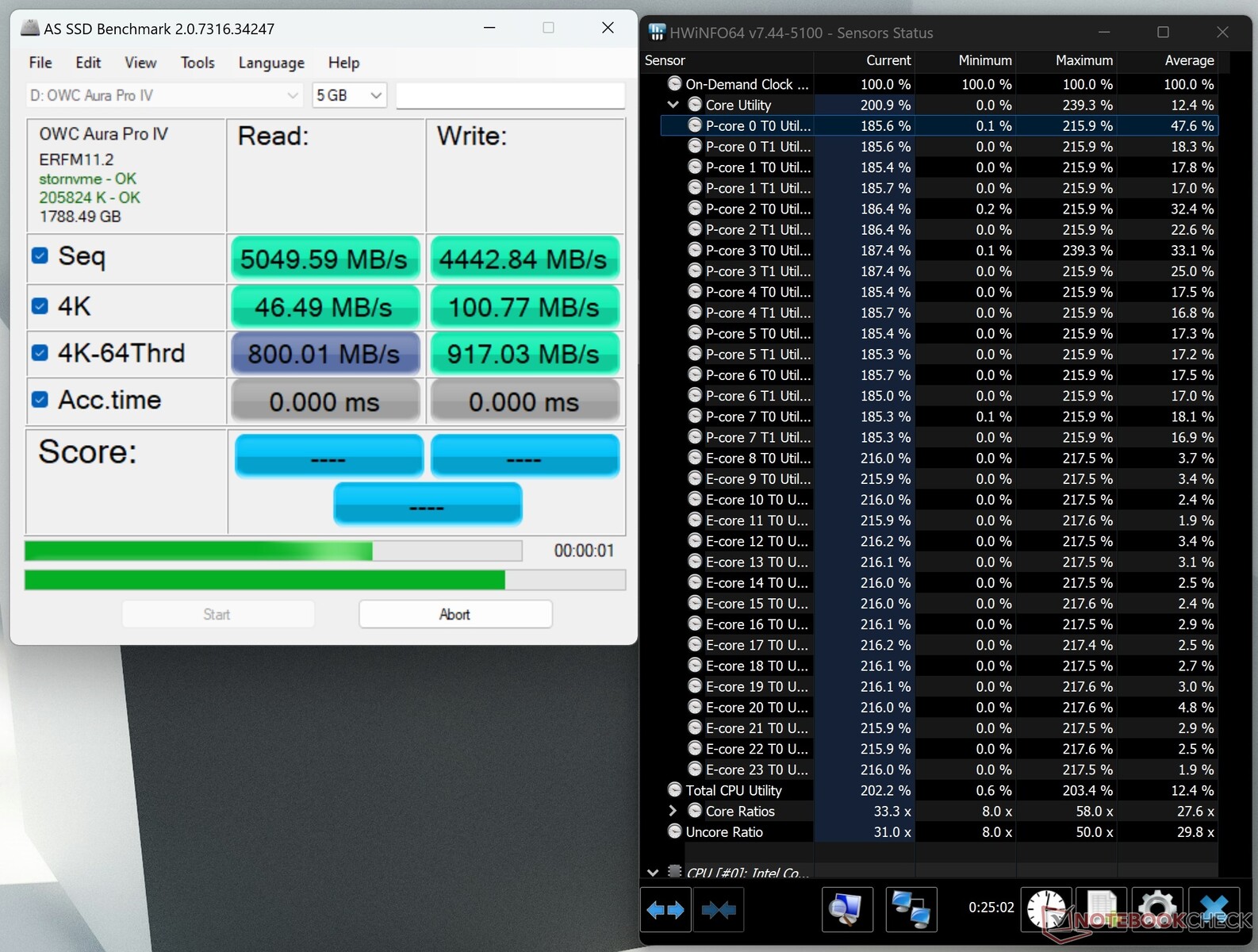Toggle the 4K test checkbox
The height and width of the screenshot is (952, 1258).
click(40, 305)
